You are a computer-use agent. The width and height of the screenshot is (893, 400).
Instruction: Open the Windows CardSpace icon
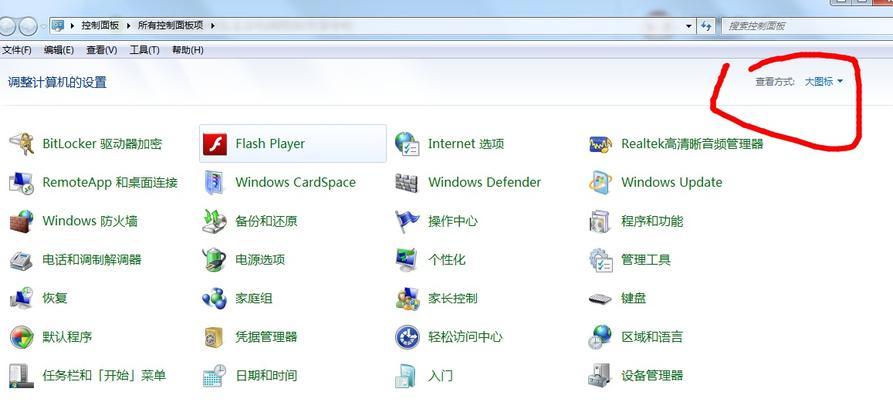click(215, 182)
